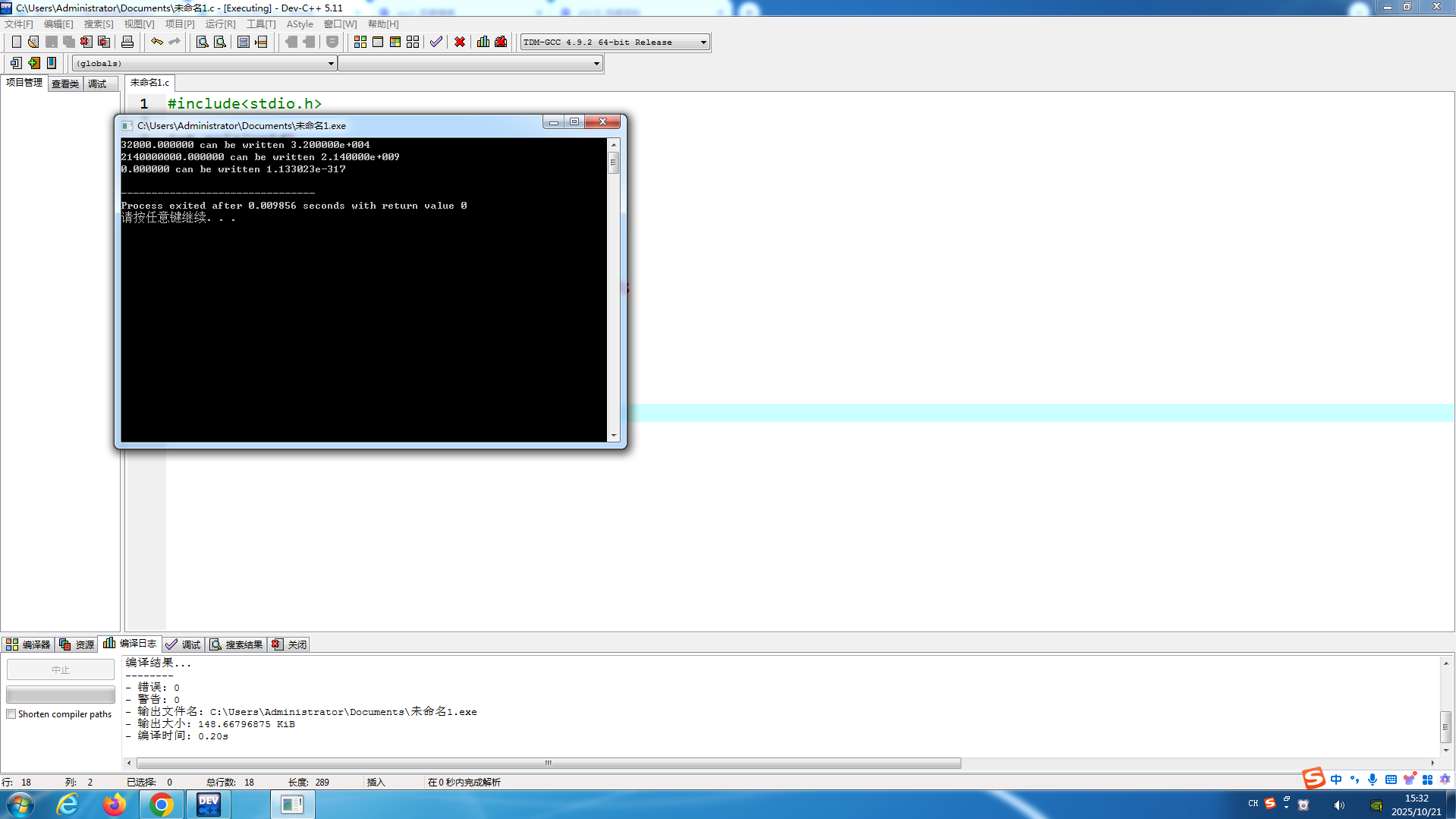Click the red X stop execution icon
The width and height of the screenshot is (1456, 819).
[x=460, y=42]
